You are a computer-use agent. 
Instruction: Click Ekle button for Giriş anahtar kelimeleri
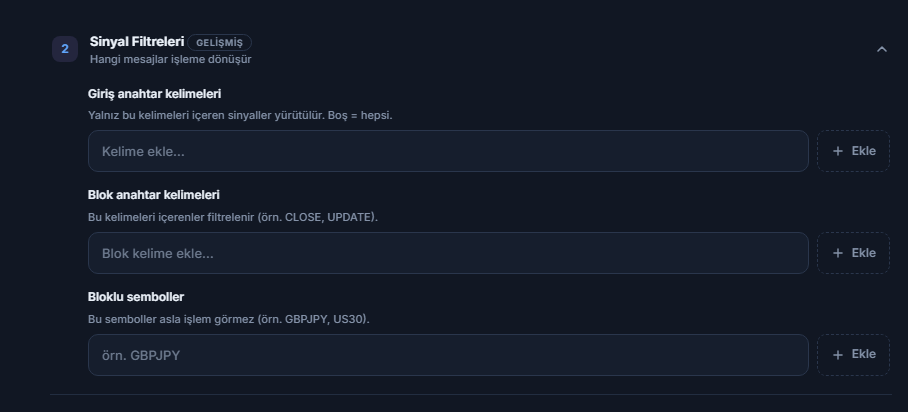[854, 151]
